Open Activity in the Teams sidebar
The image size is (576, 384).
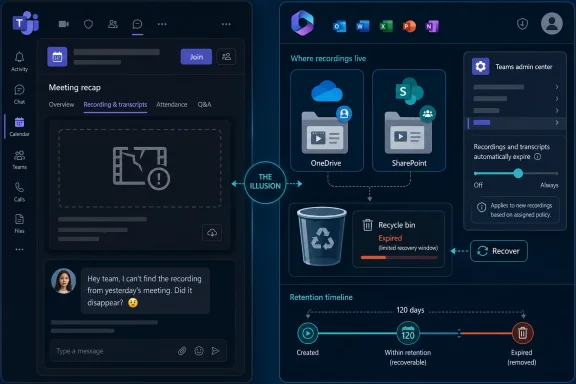click(x=19, y=61)
